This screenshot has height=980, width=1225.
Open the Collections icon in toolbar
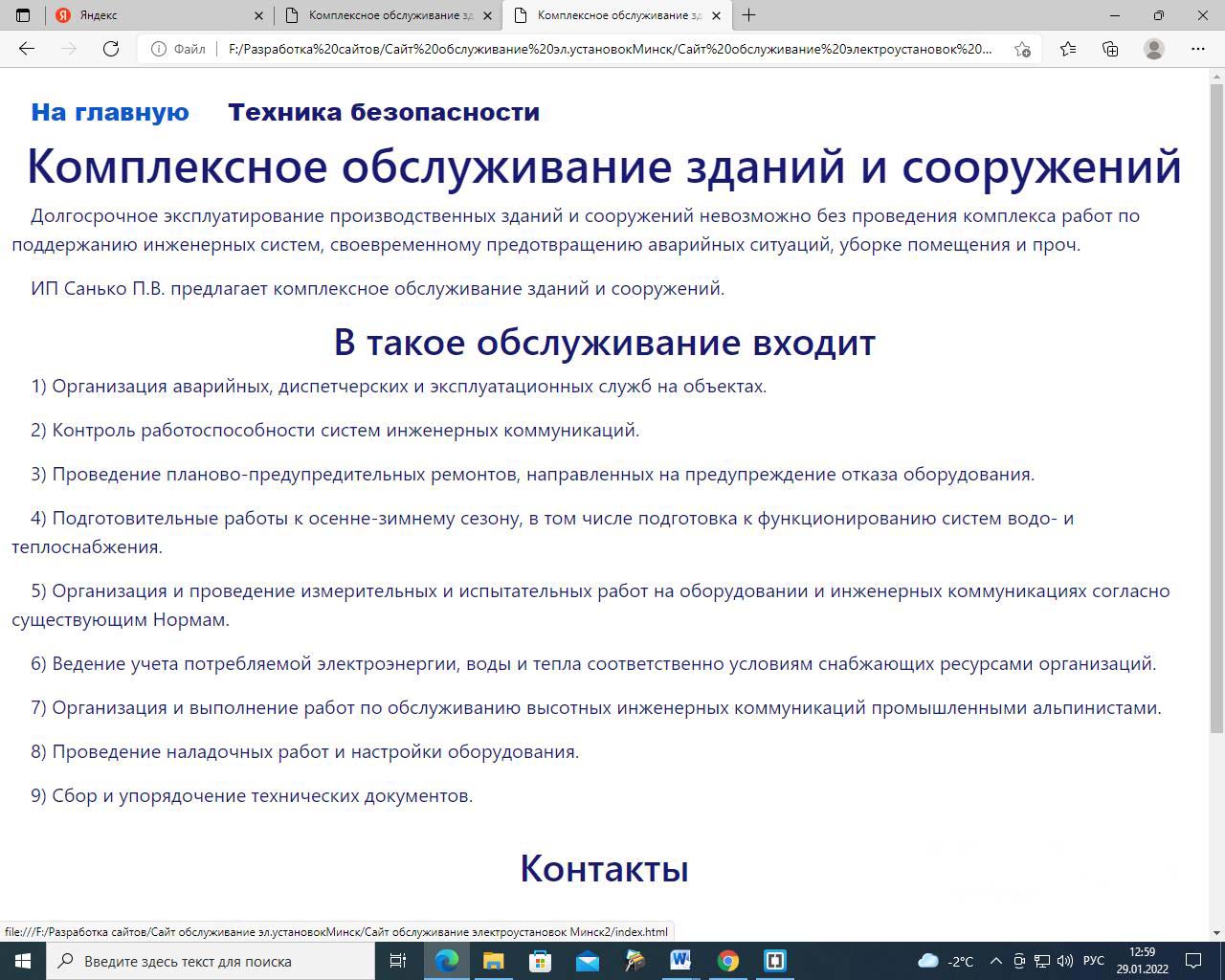[1110, 49]
